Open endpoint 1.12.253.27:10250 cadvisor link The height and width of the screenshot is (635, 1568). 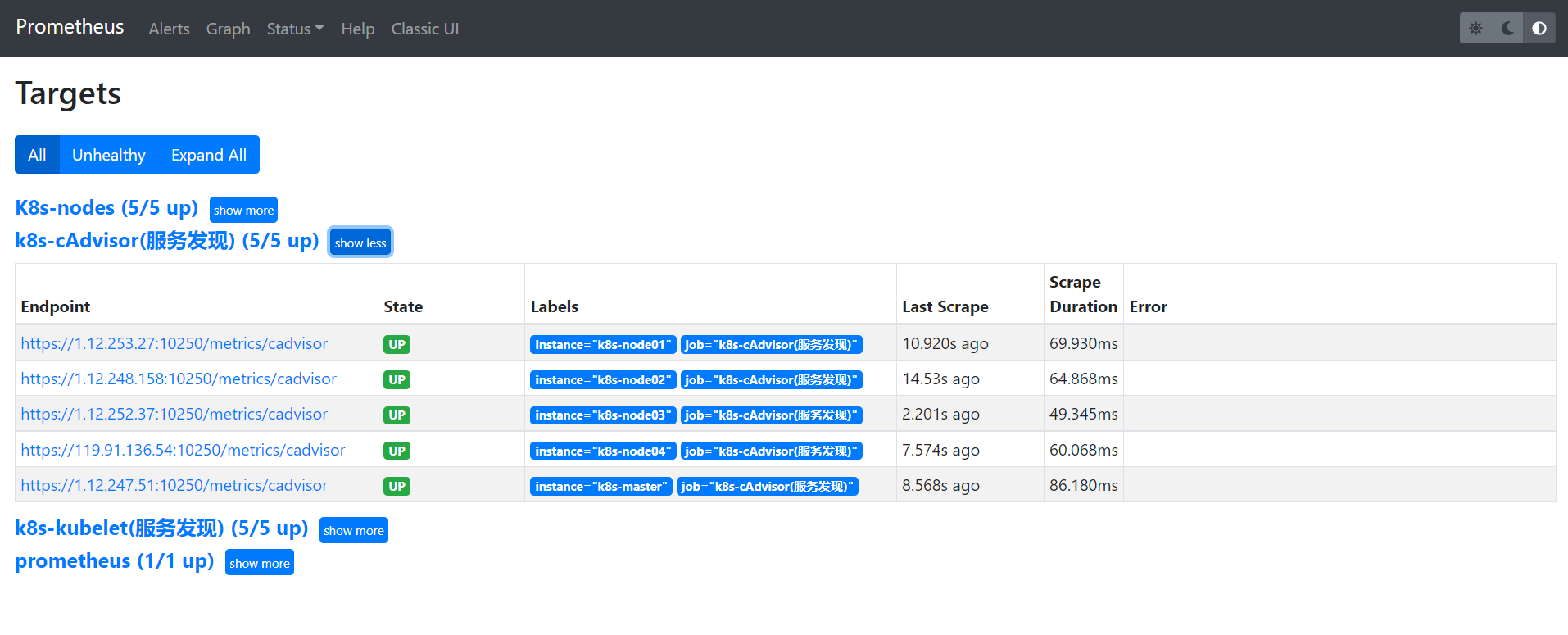coord(174,343)
